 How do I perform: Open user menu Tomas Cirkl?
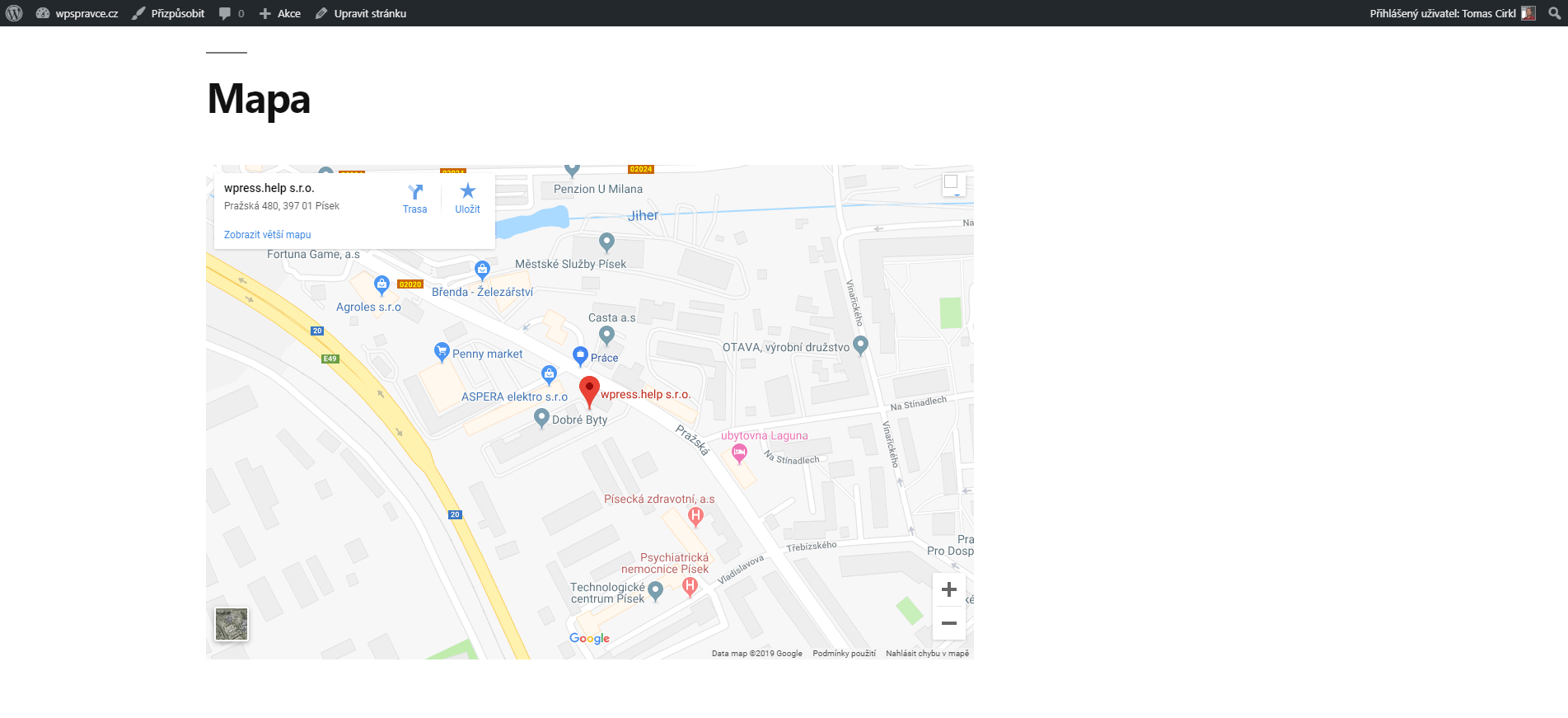click(x=1452, y=13)
